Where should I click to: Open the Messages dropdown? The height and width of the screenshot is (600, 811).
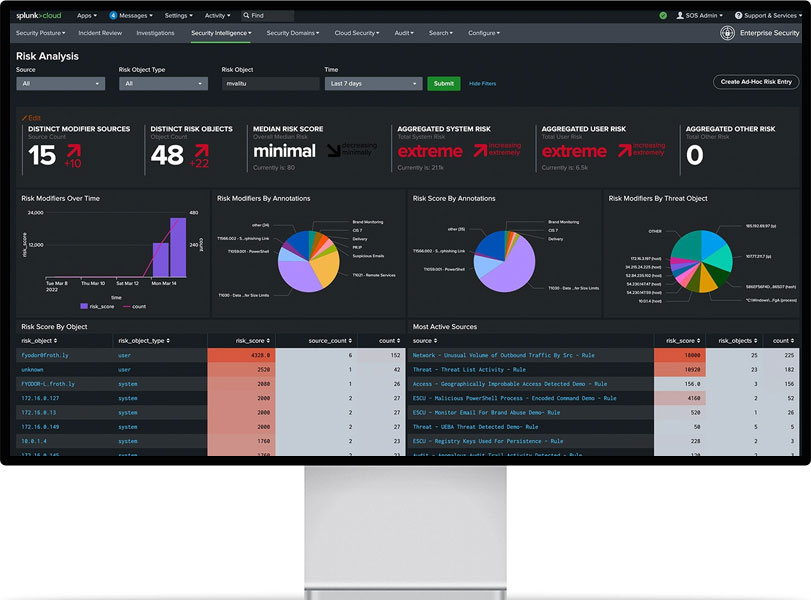point(136,16)
